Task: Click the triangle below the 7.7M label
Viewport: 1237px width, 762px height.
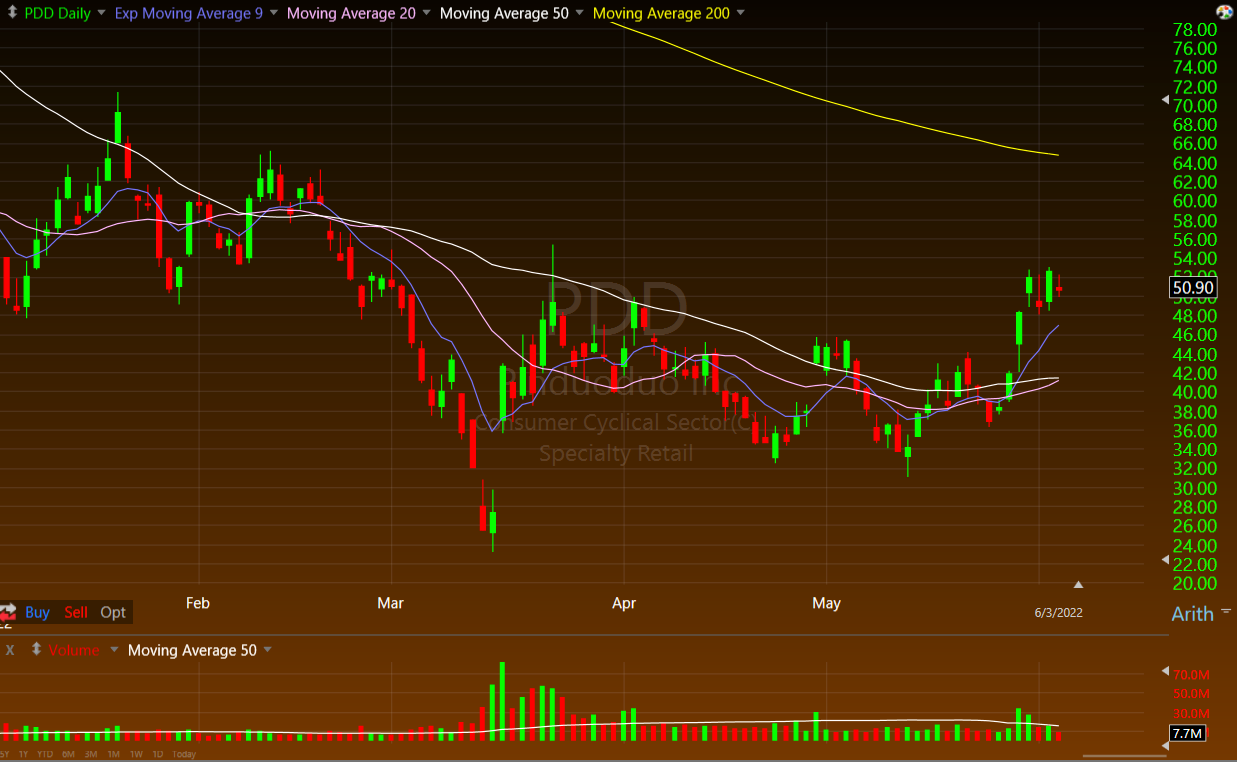Action: [1165, 748]
